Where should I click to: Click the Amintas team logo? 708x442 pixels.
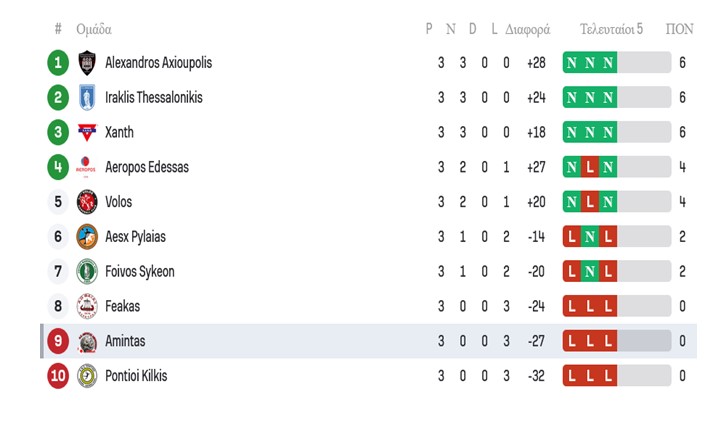87,341
